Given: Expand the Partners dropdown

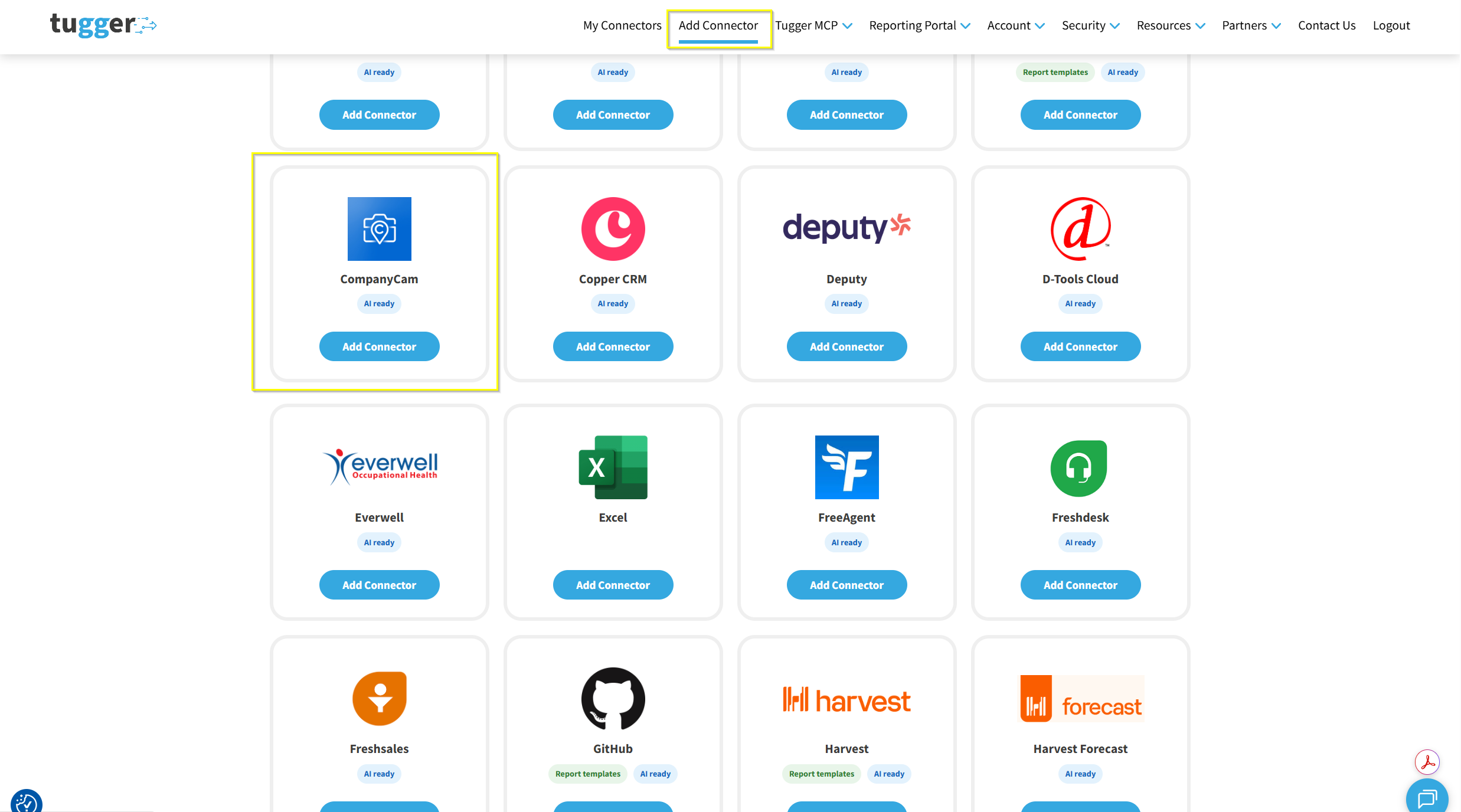Looking at the screenshot, I should [1251, 25].
